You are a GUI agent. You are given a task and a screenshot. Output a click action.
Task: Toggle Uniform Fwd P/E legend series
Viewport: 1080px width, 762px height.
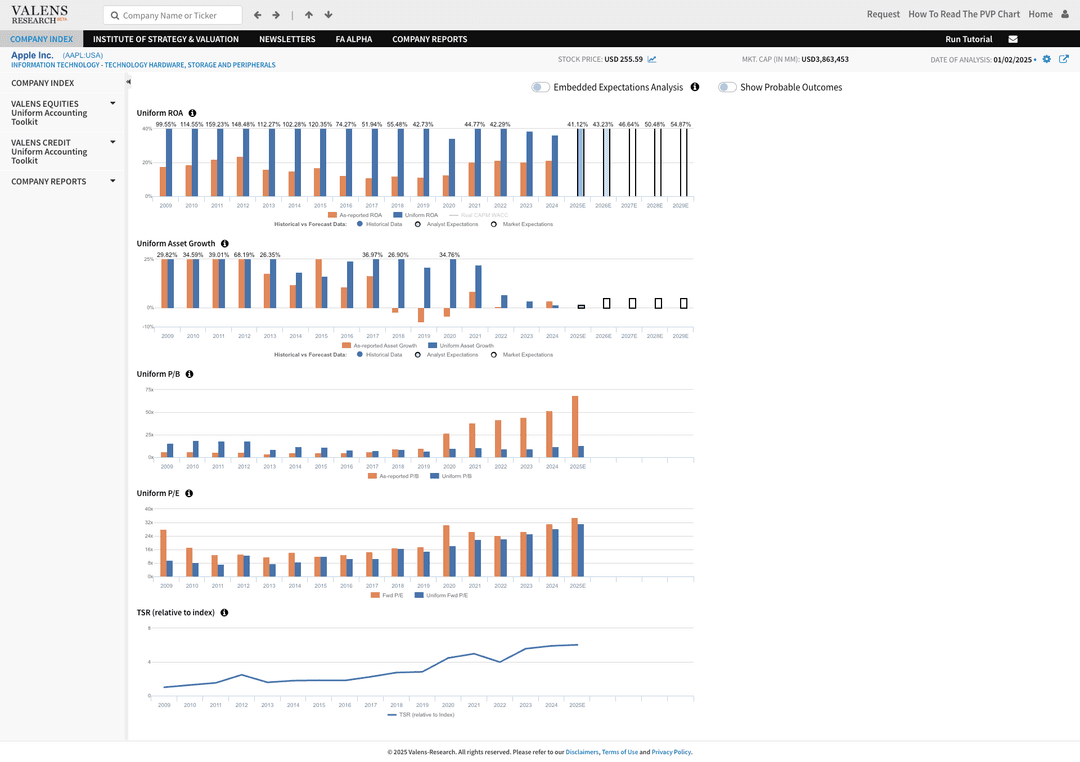(441, 595)
